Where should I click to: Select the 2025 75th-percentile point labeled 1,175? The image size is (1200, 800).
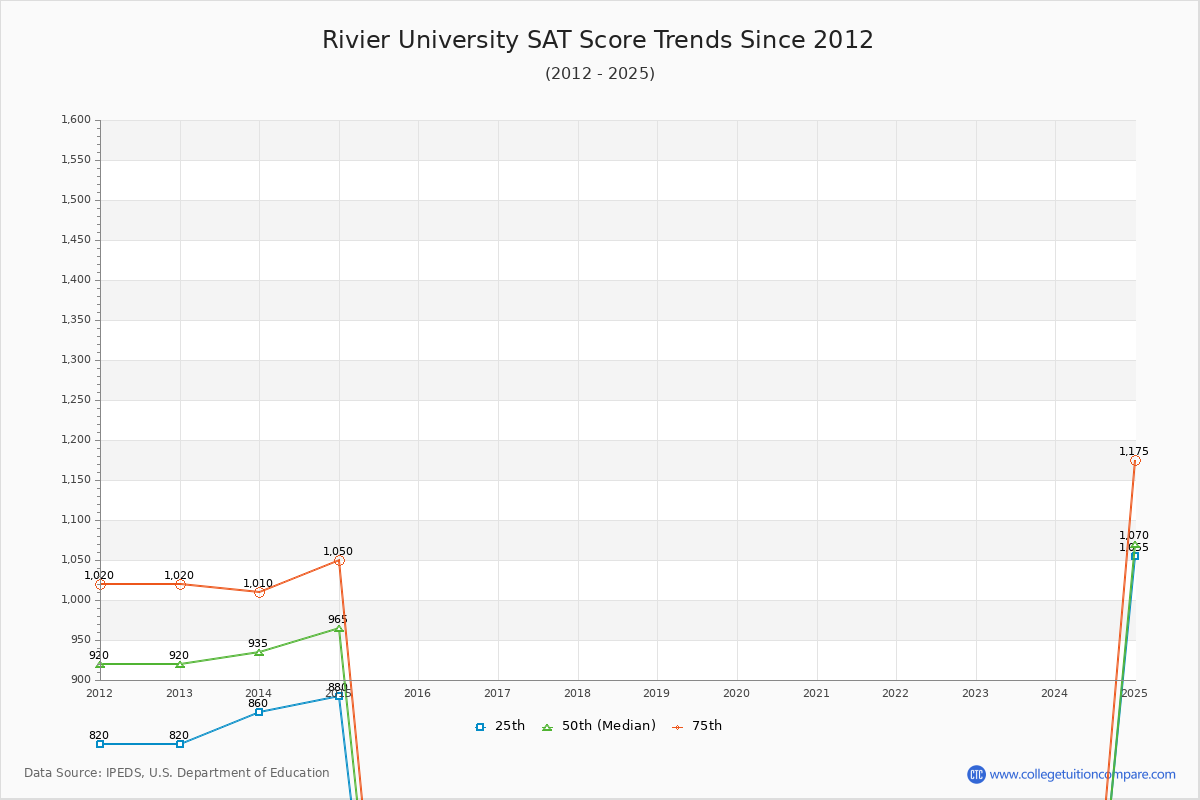[1135, 460]
